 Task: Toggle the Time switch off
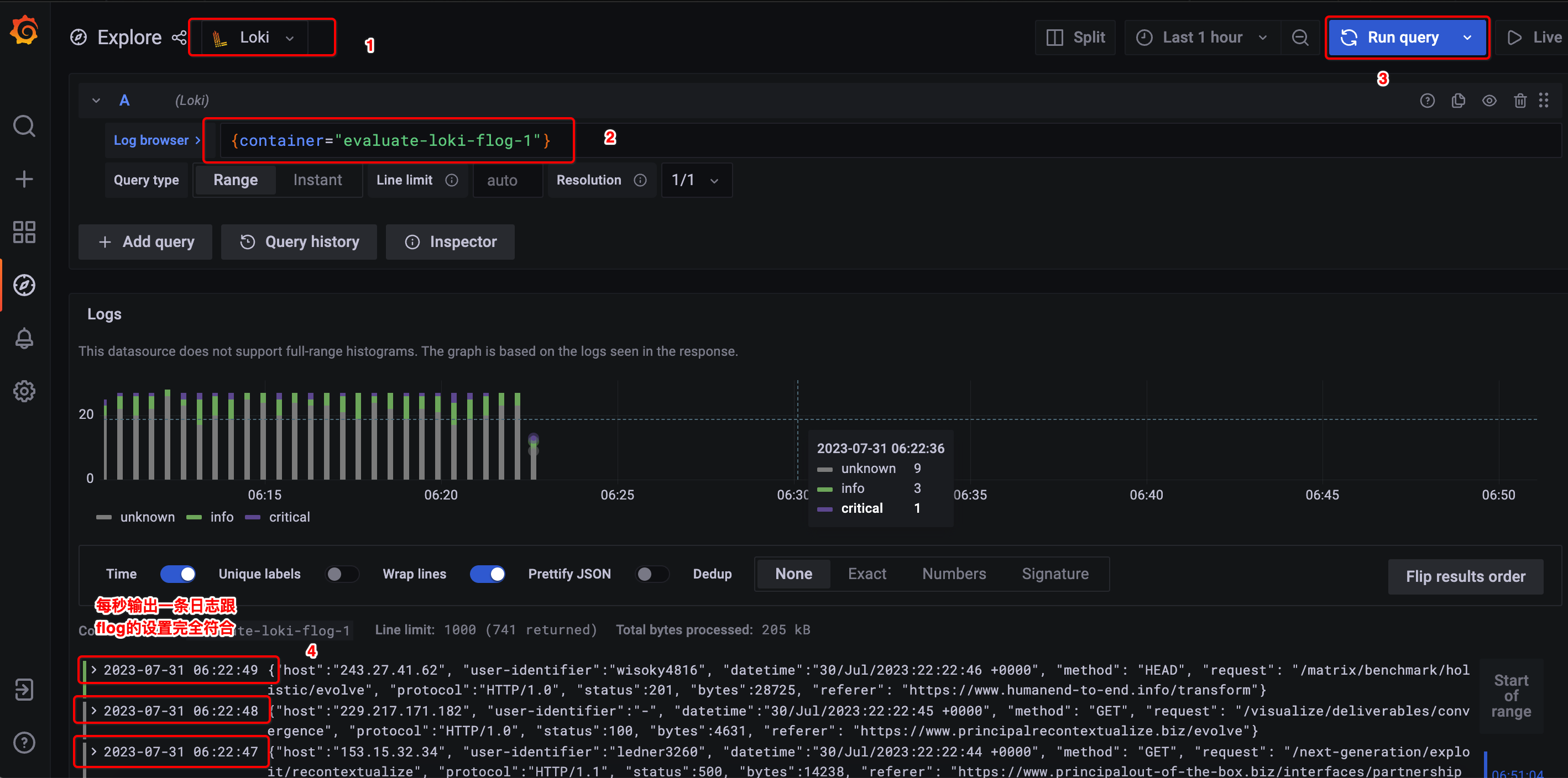[x=177, y=574]
